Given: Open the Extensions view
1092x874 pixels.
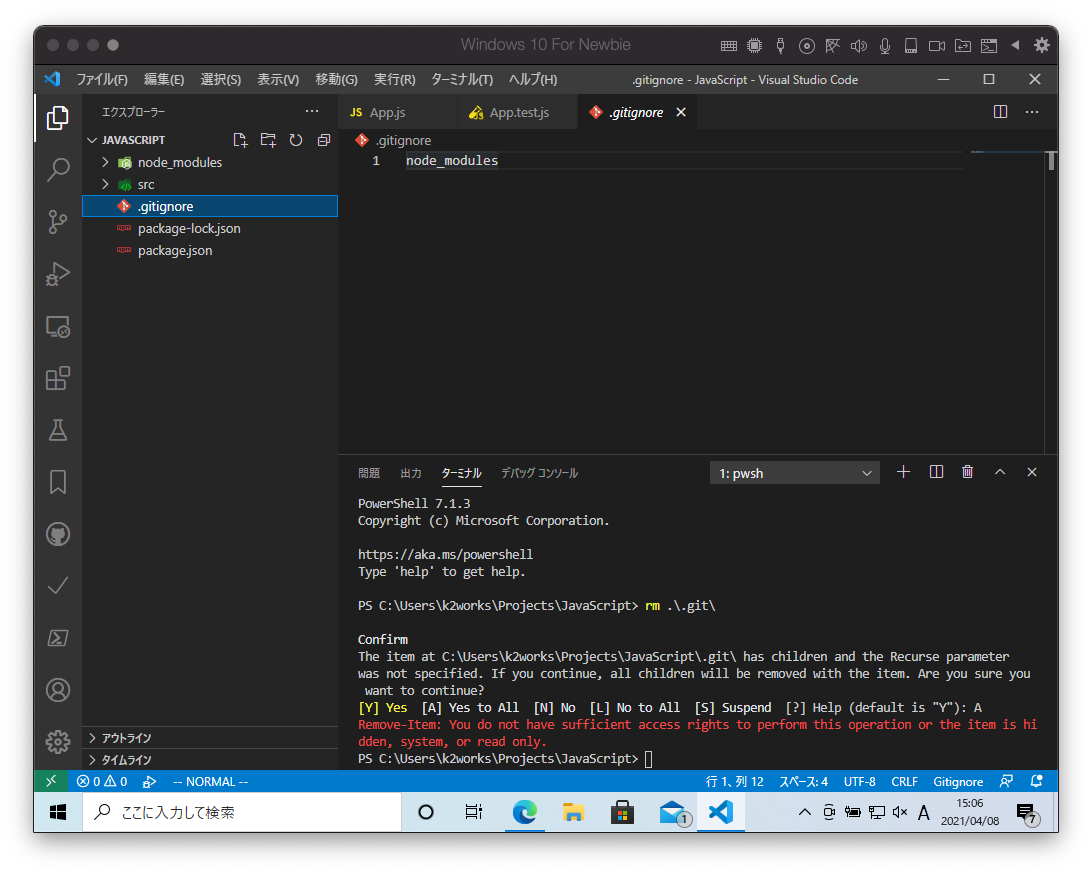Looking at the screenshot, I should 58,378.
